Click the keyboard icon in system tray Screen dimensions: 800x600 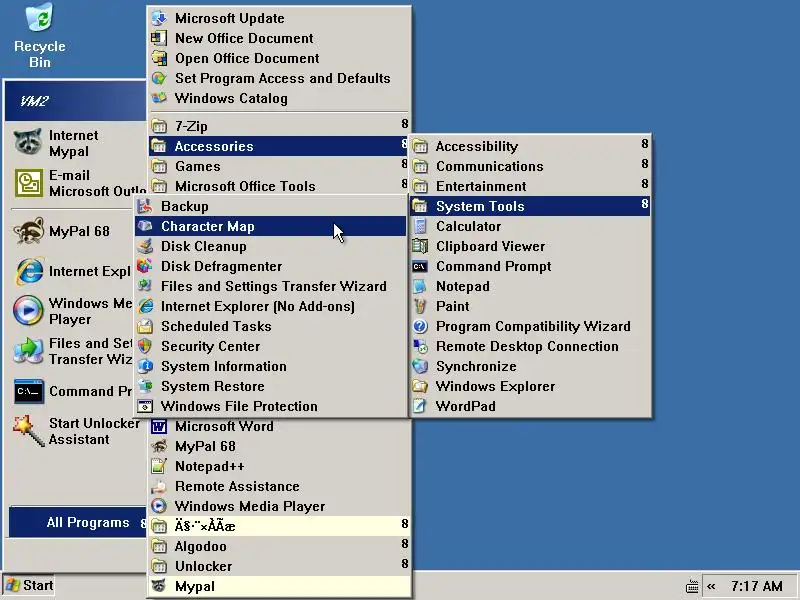pos(692,586)
